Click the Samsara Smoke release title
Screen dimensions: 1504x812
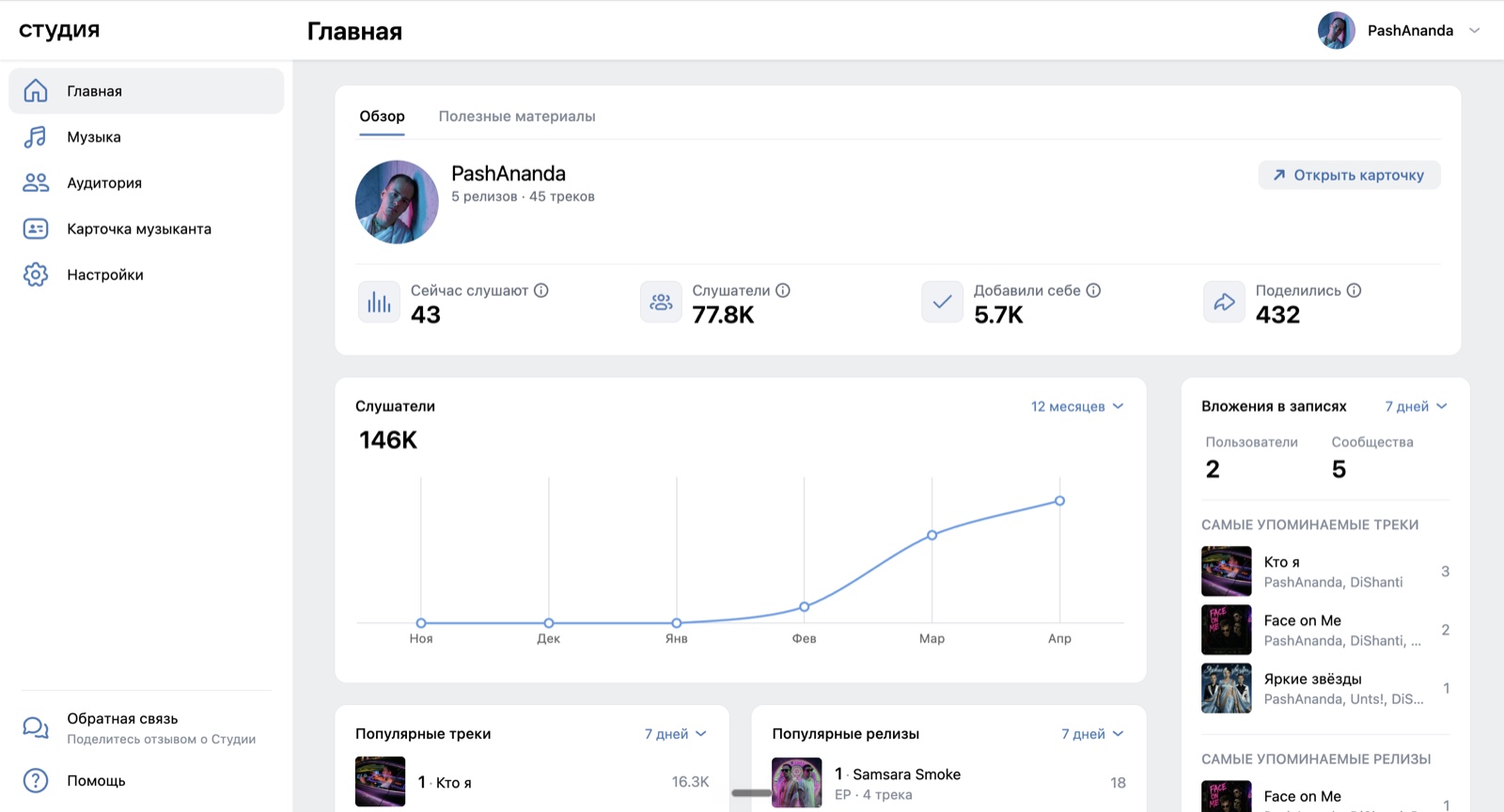point(906,774)
